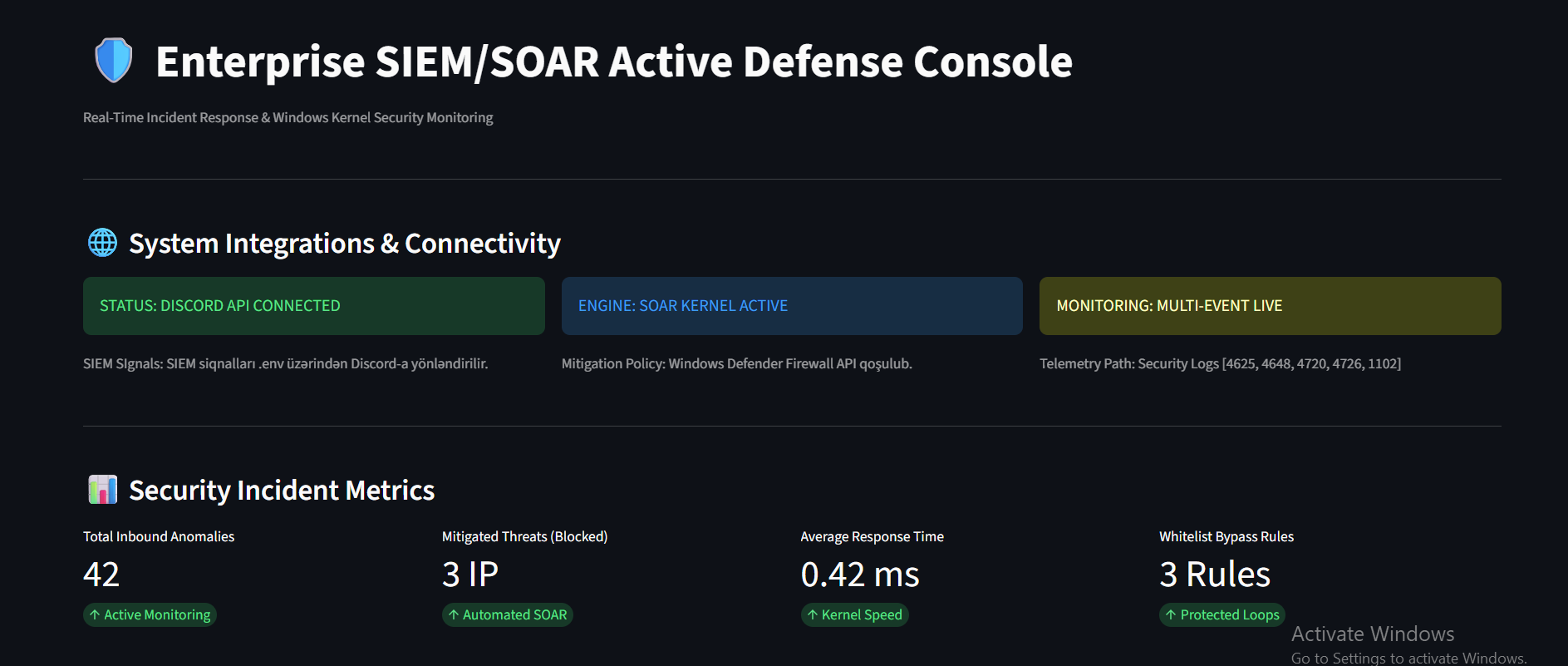This screenshot has width=1568, height=666.
Task: Select the yellow Multi-Event Live monitoring box
Action: (1271, 306)
